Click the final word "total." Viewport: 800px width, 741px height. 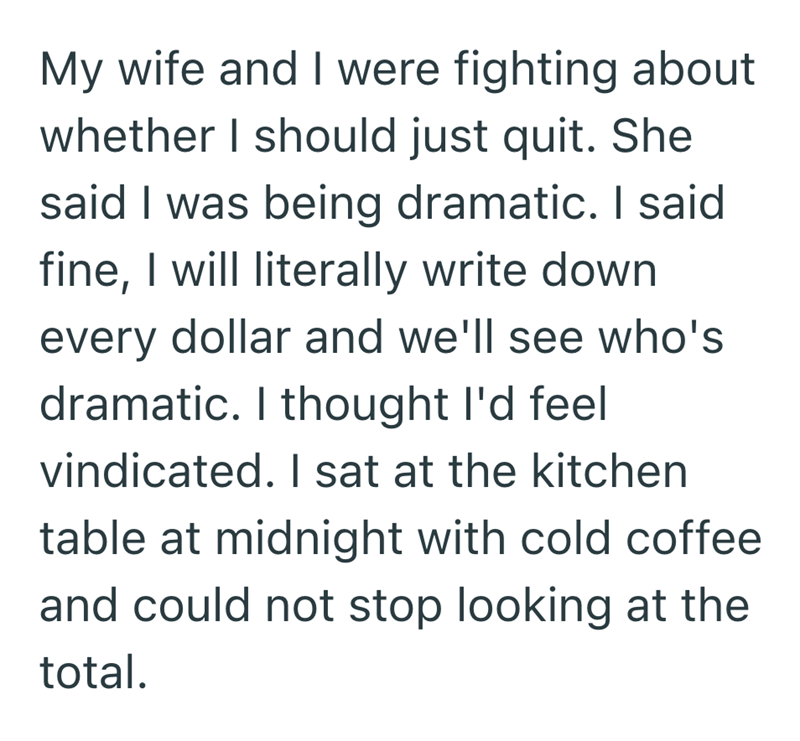coord(93,673)
